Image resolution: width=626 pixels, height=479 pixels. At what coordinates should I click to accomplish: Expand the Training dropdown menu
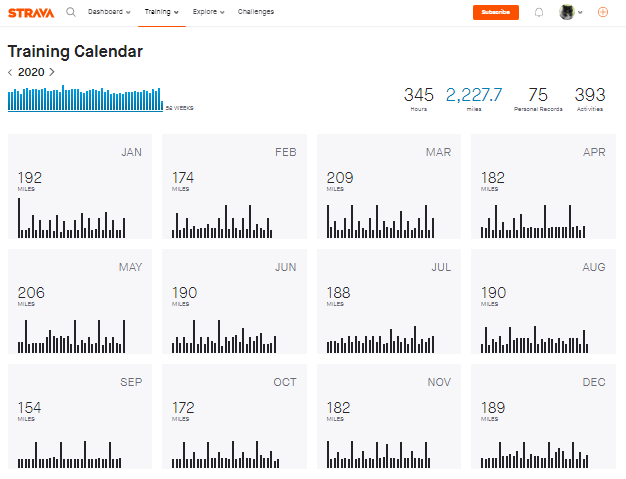click(x=161, y=12)
